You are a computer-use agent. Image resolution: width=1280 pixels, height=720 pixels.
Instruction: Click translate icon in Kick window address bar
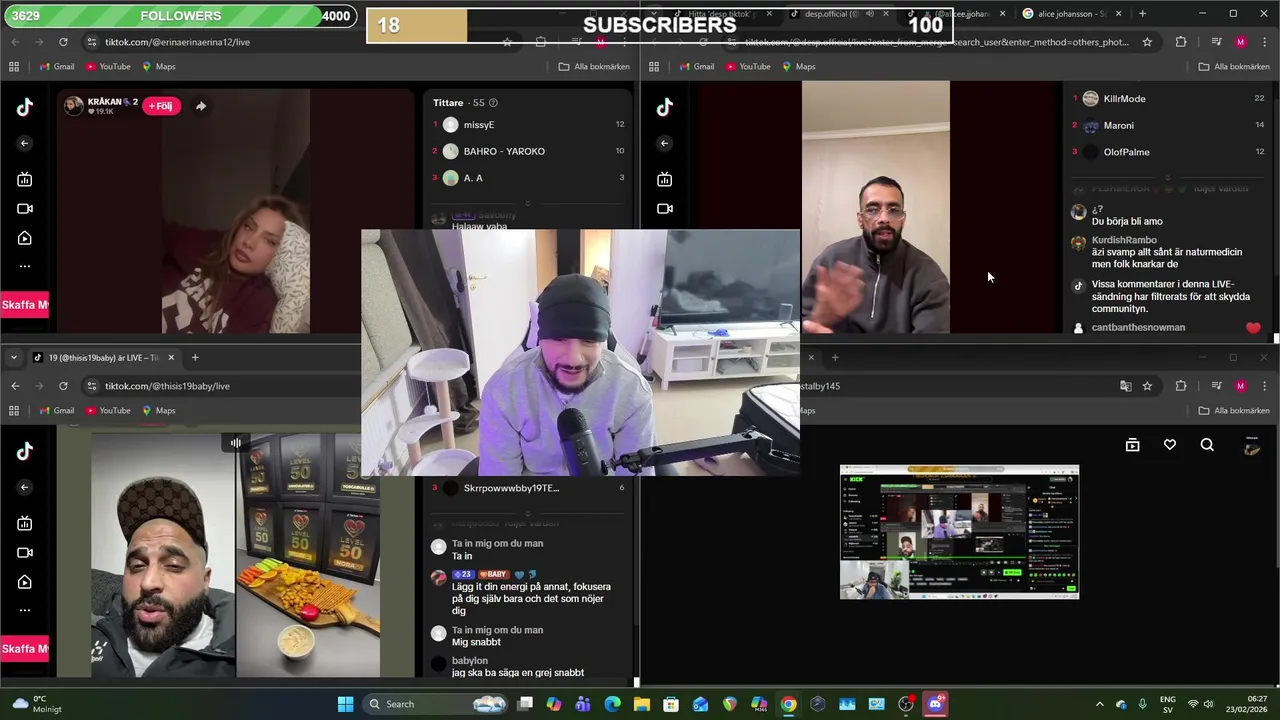pyautogui.click(x=1126, y=386)
